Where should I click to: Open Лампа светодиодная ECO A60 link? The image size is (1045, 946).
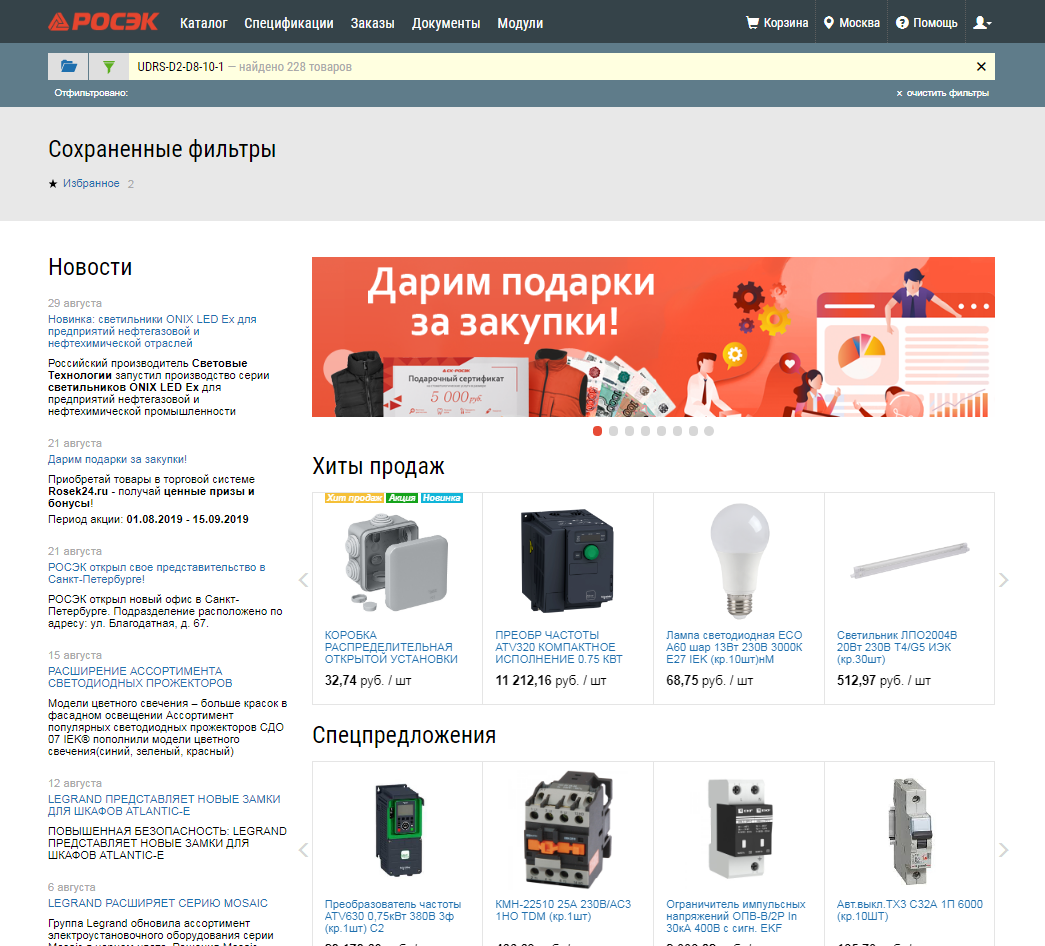(734, 647)
